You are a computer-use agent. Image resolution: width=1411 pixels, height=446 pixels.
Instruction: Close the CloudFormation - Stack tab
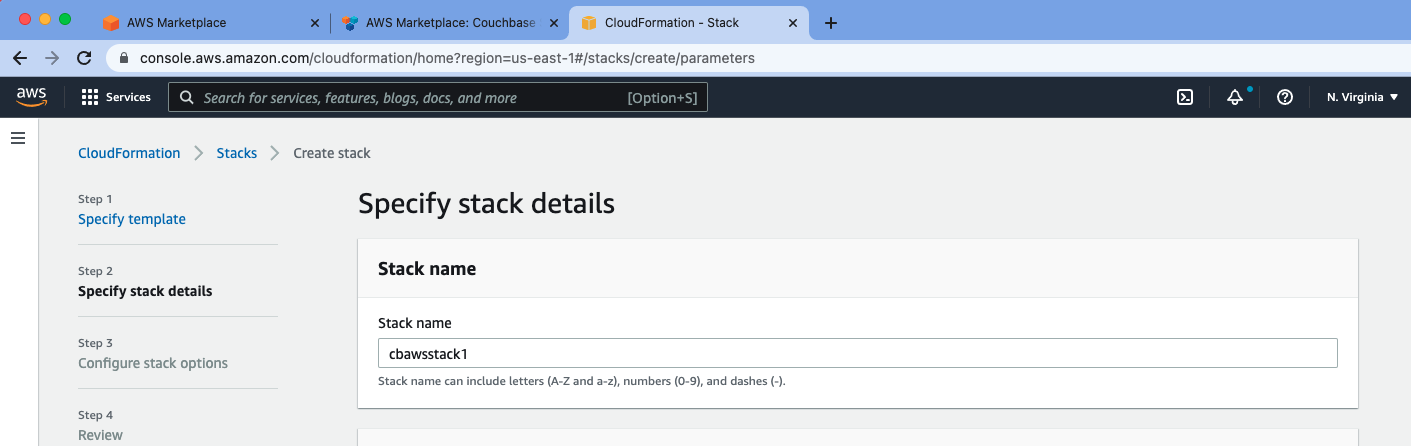792,23
